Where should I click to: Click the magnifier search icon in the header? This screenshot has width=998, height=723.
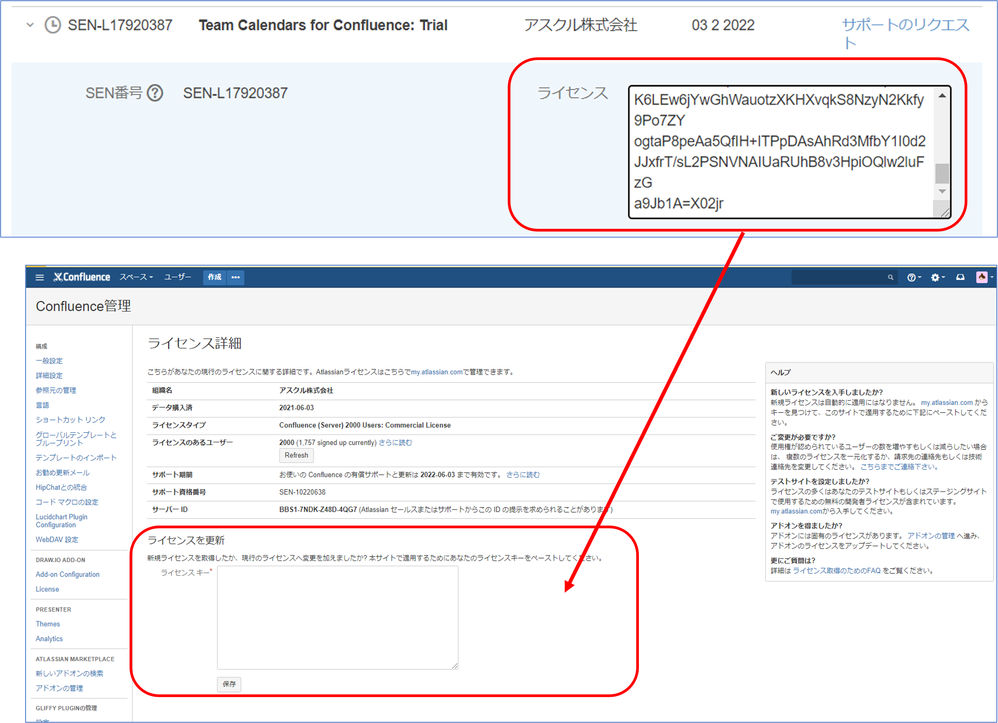coord(890,277)
